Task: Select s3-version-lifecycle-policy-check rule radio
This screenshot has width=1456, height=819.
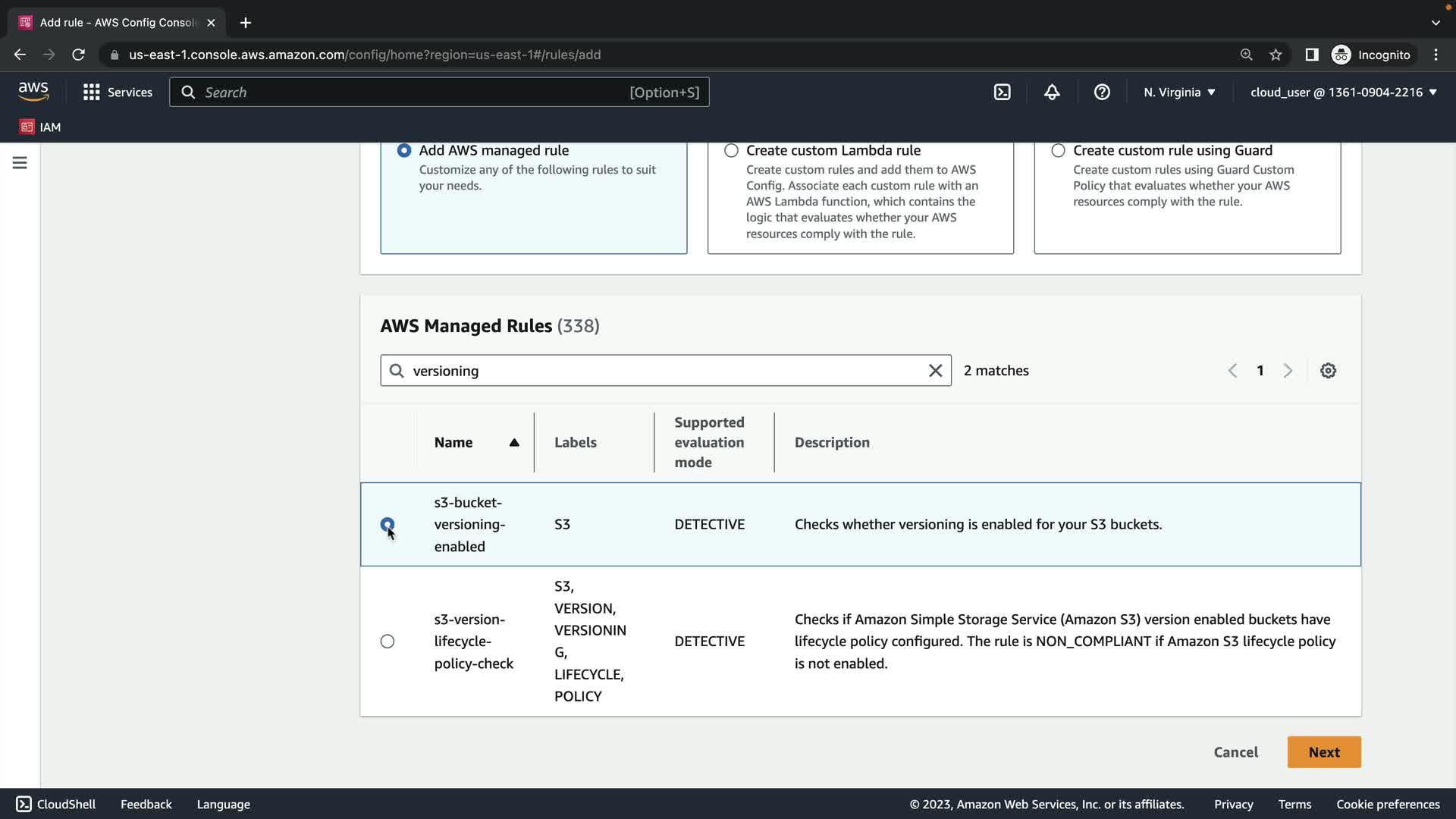Action: tap(388, 642)
